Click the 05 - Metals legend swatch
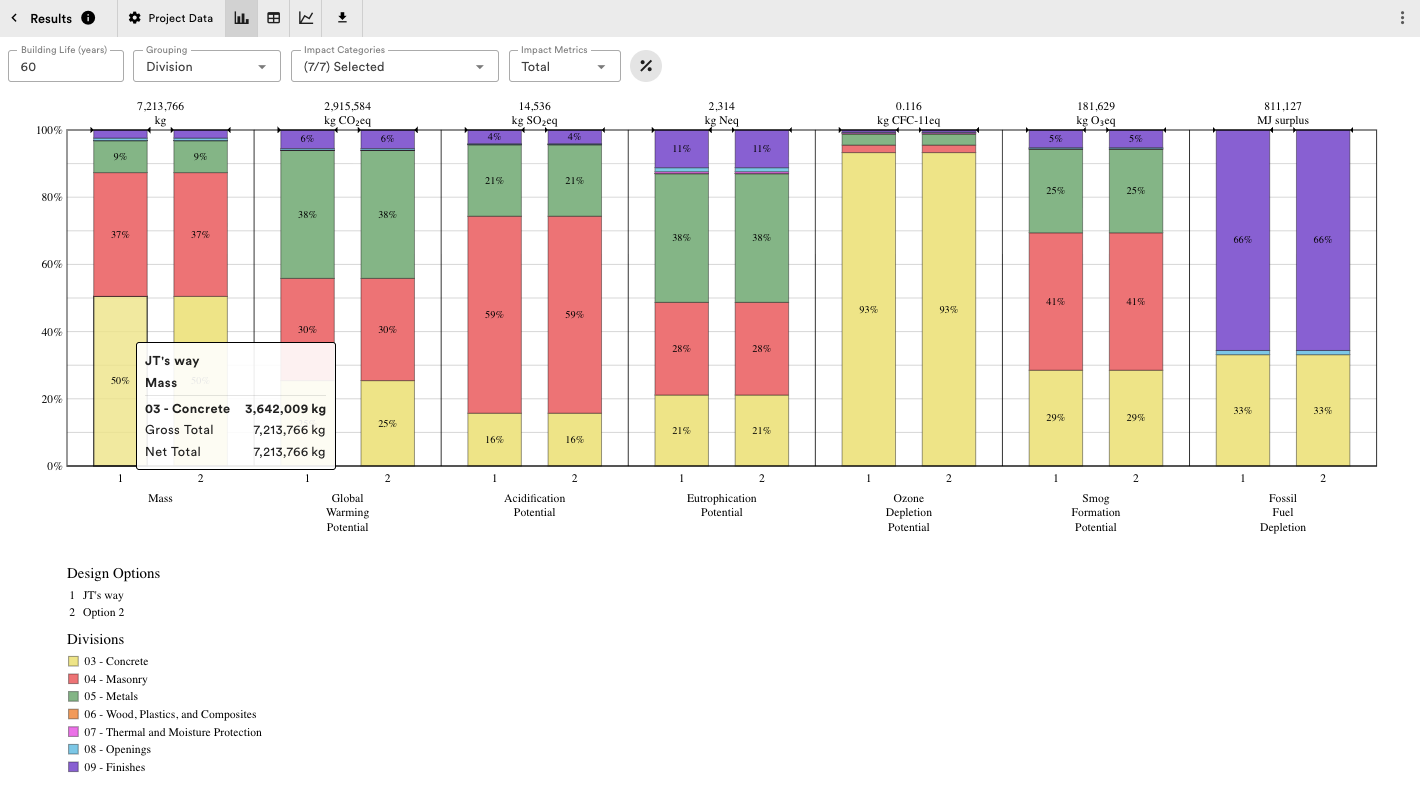Viewport: 1420px width, 792px height. tap(73, 696)
